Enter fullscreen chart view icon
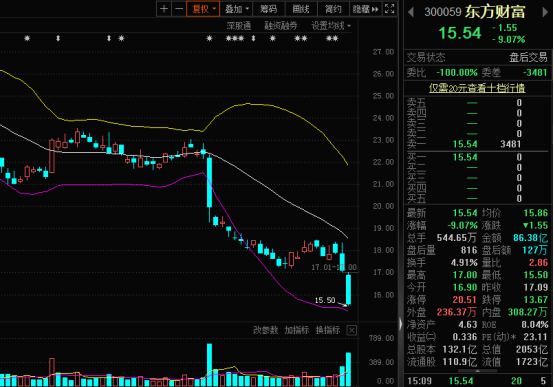This screenshot has width=554, height=387. pos(389,9)
